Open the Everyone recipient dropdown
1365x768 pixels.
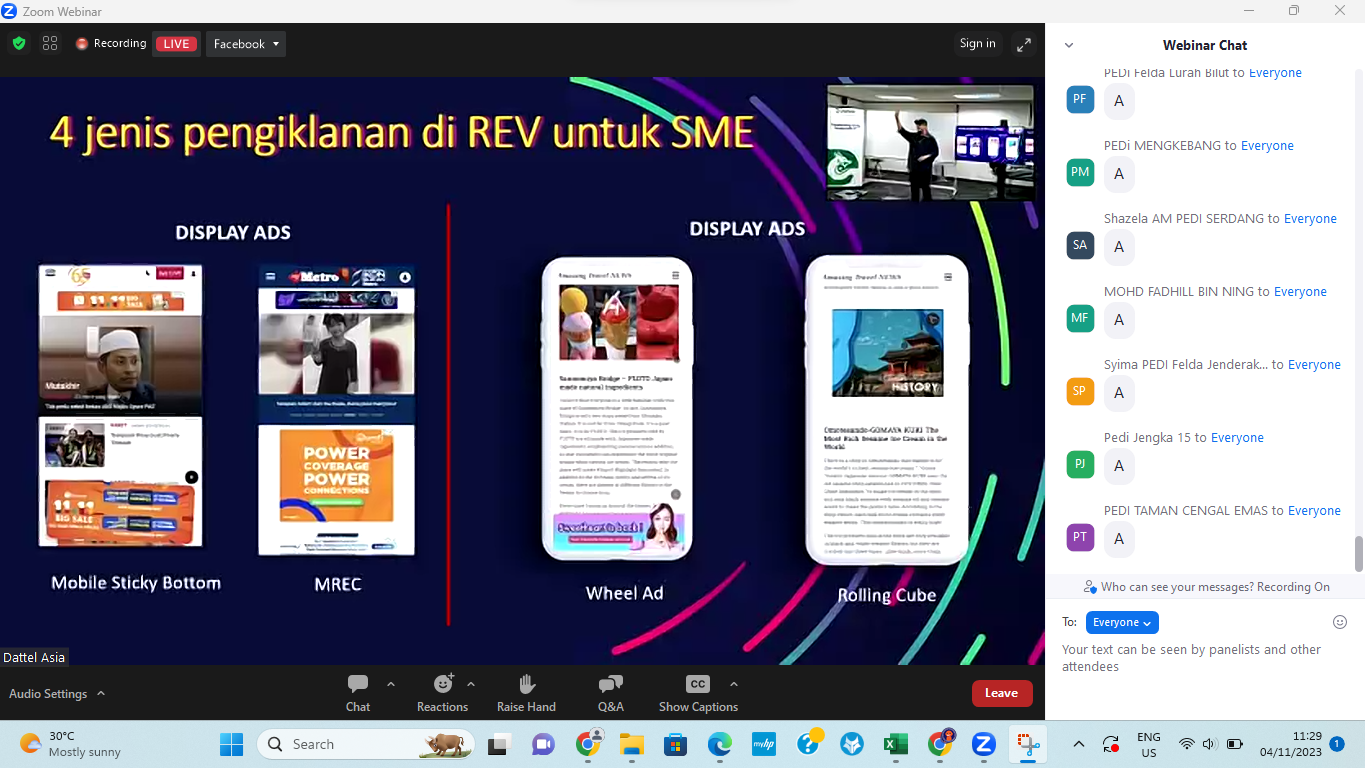[x=1121, y=622]
